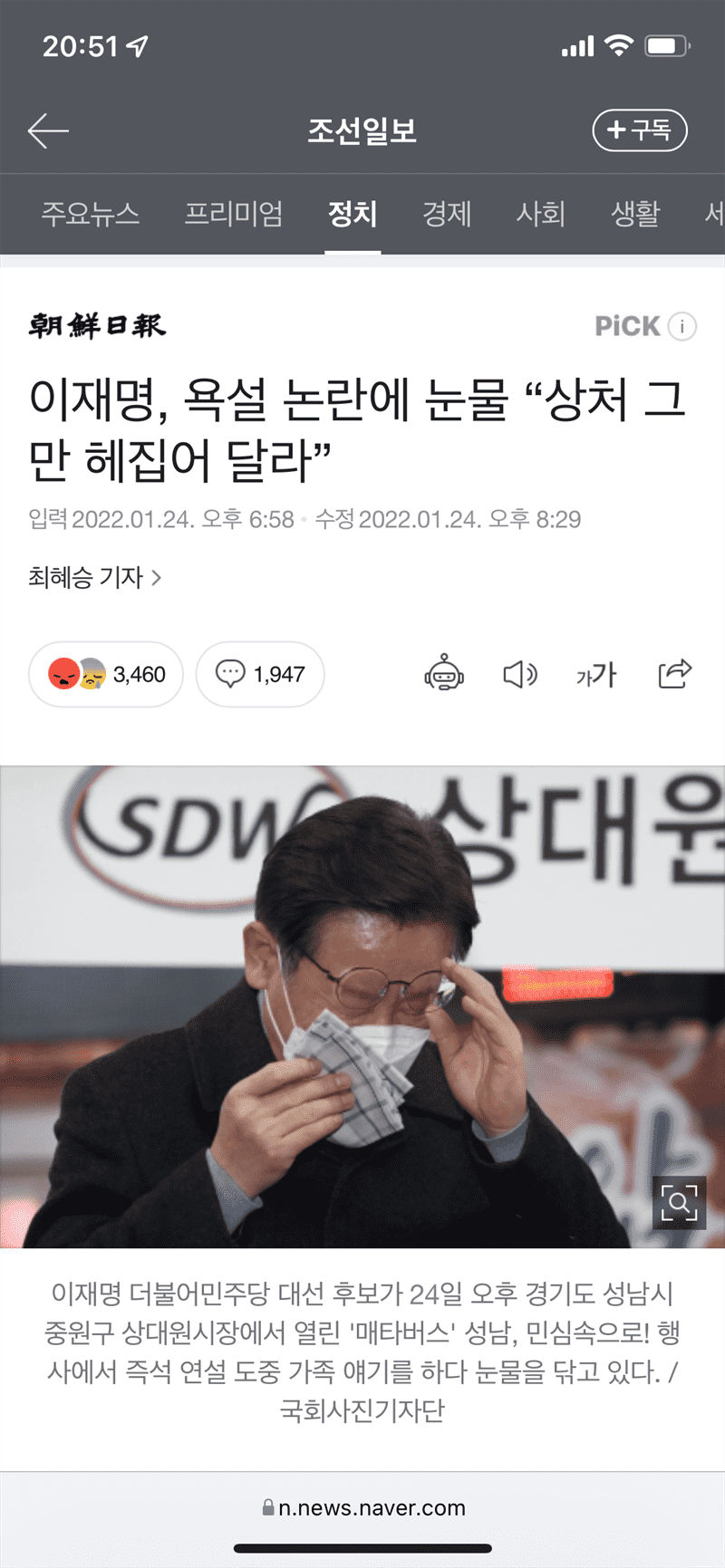The image size is (725, 1568).
Task: Open the 사회 tab
Action: click(541, 214)
